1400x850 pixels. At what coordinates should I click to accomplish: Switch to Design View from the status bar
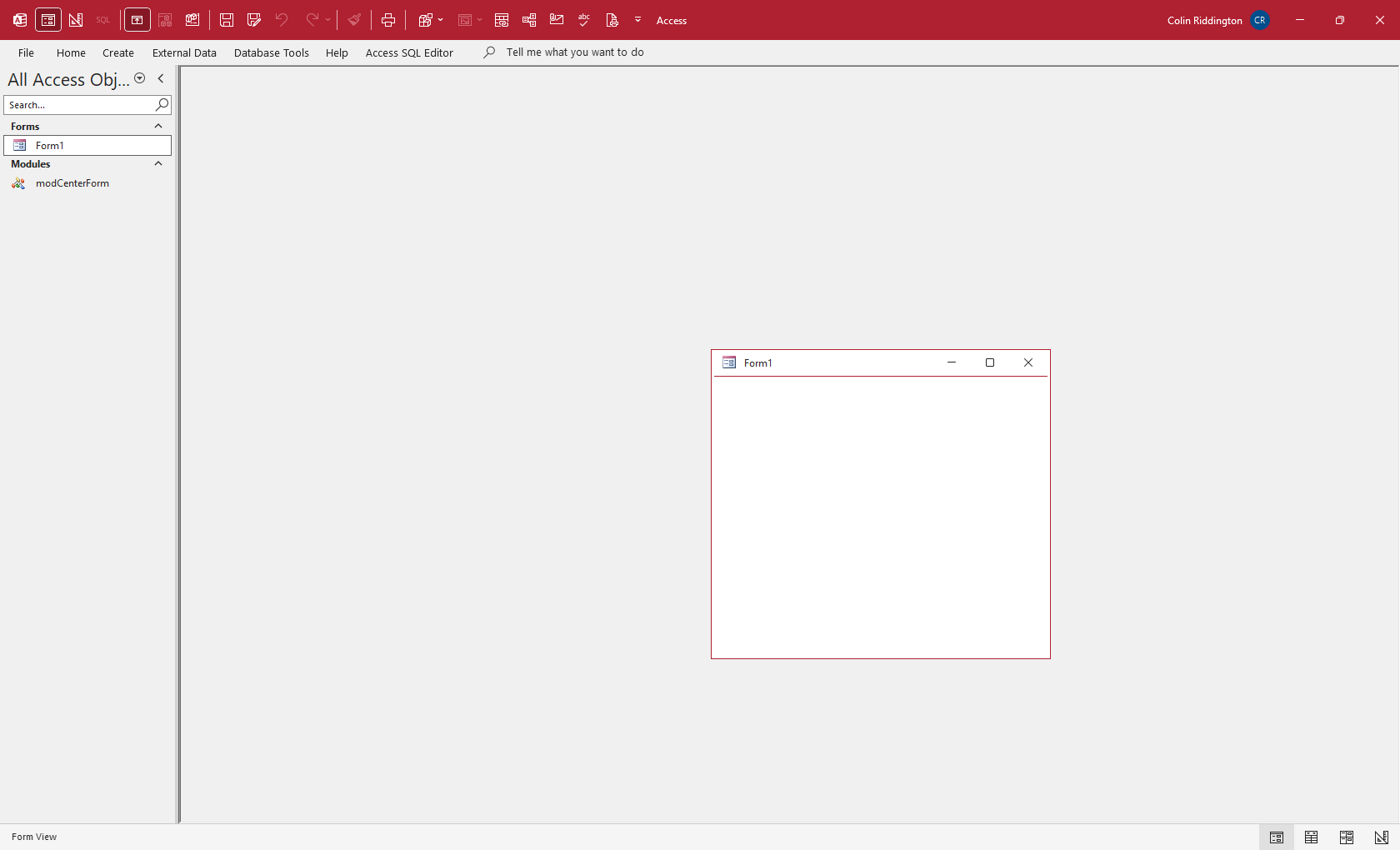coord(1382,837)
